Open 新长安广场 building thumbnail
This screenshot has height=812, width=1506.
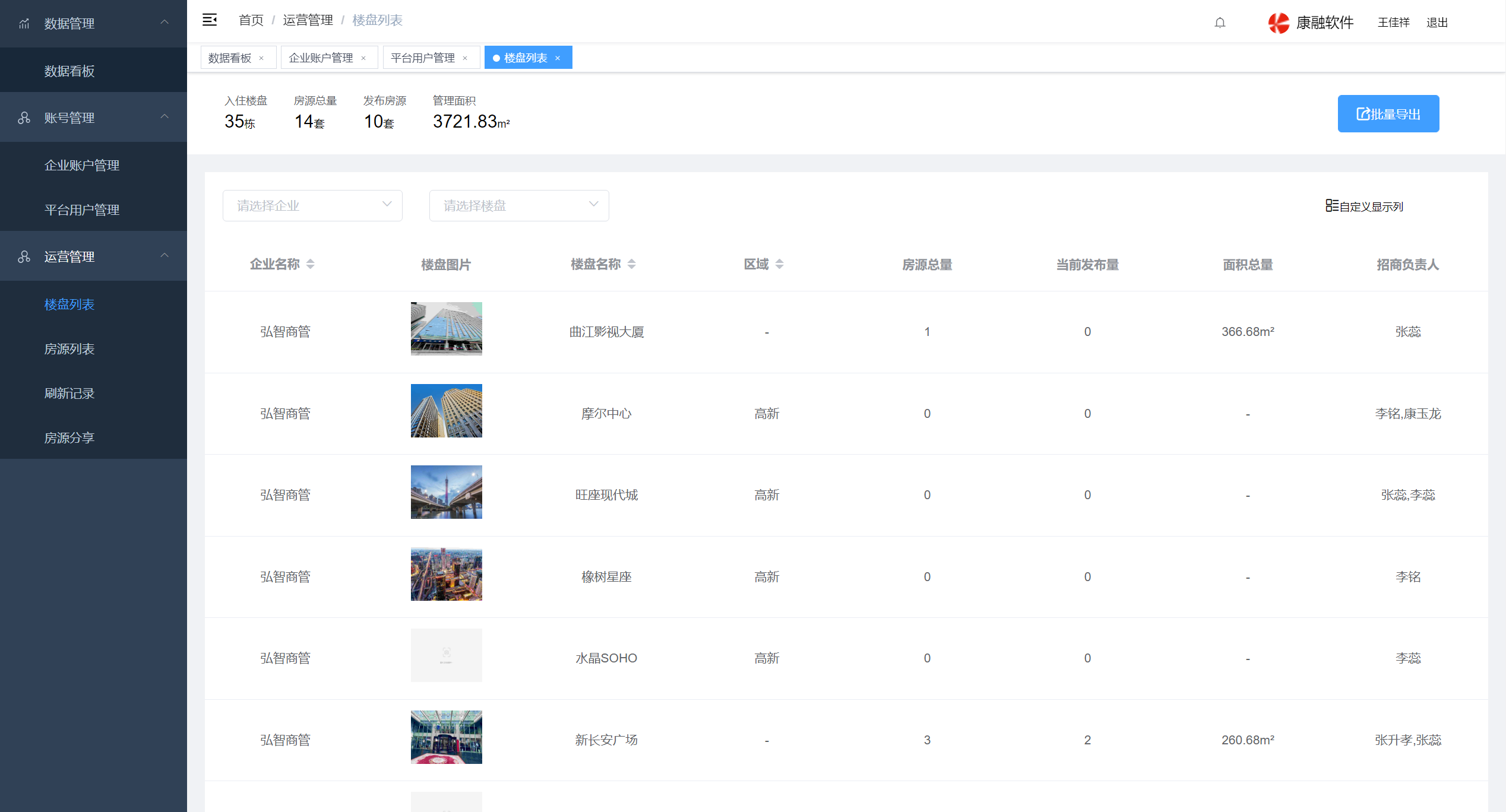coord(447,737)
